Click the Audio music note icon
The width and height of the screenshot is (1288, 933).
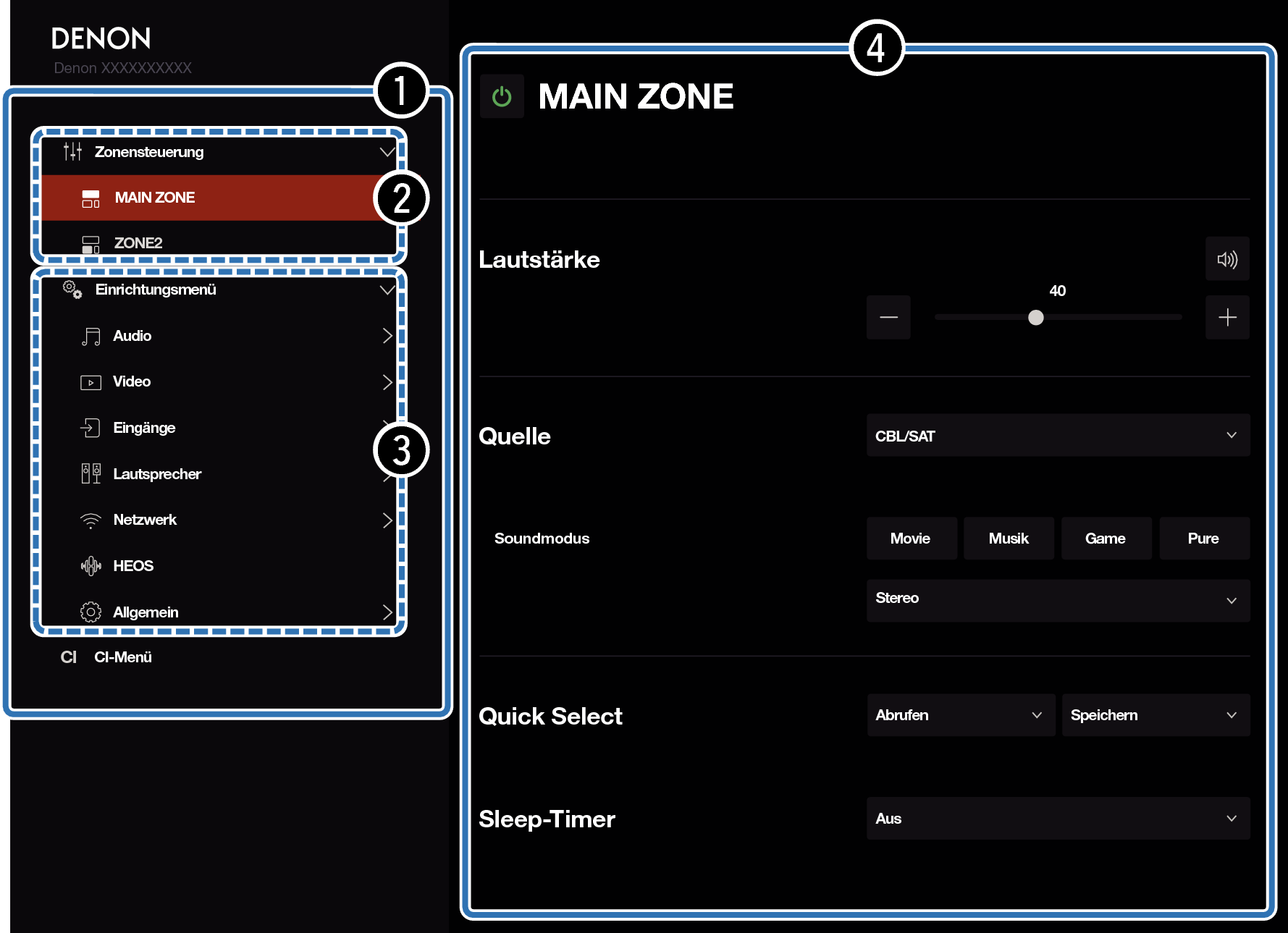(91, 337)
